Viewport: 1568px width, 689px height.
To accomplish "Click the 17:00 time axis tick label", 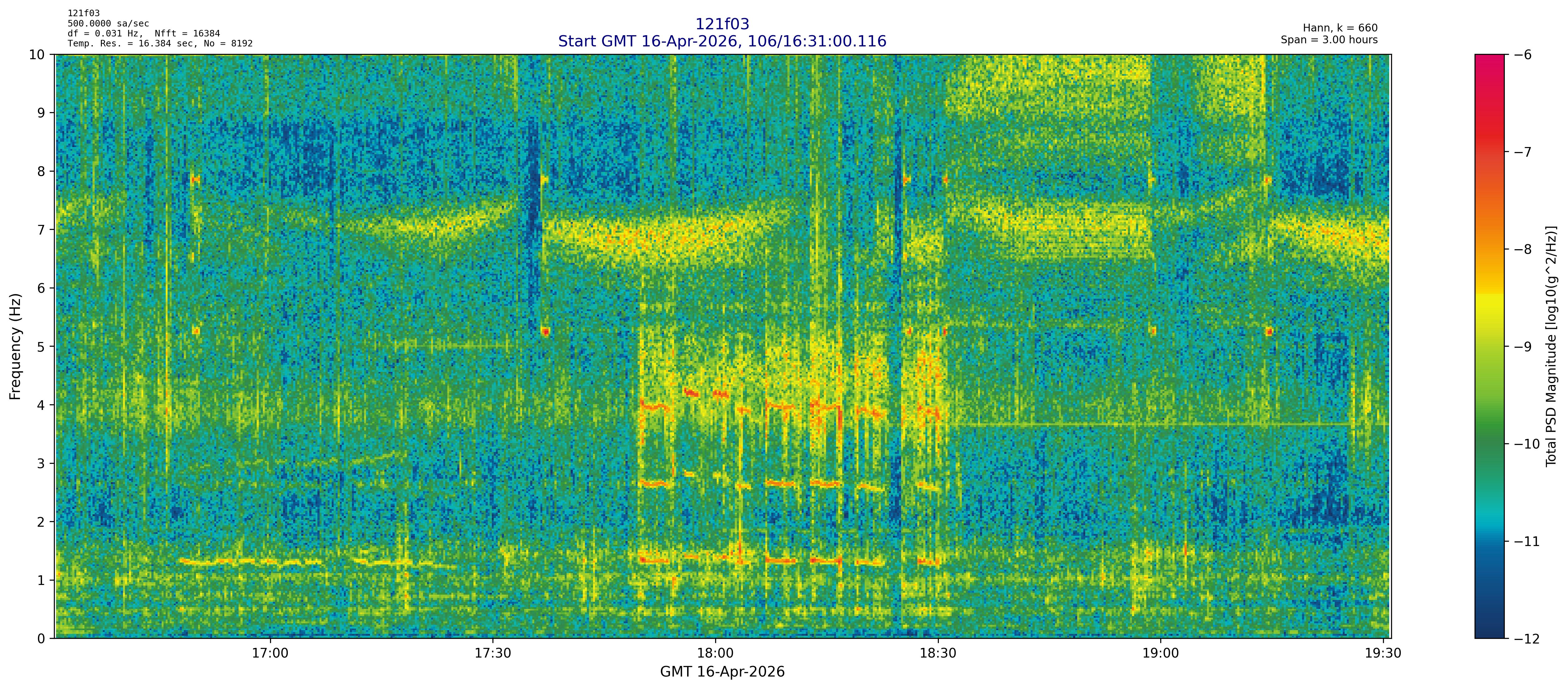I will (270, 654).
